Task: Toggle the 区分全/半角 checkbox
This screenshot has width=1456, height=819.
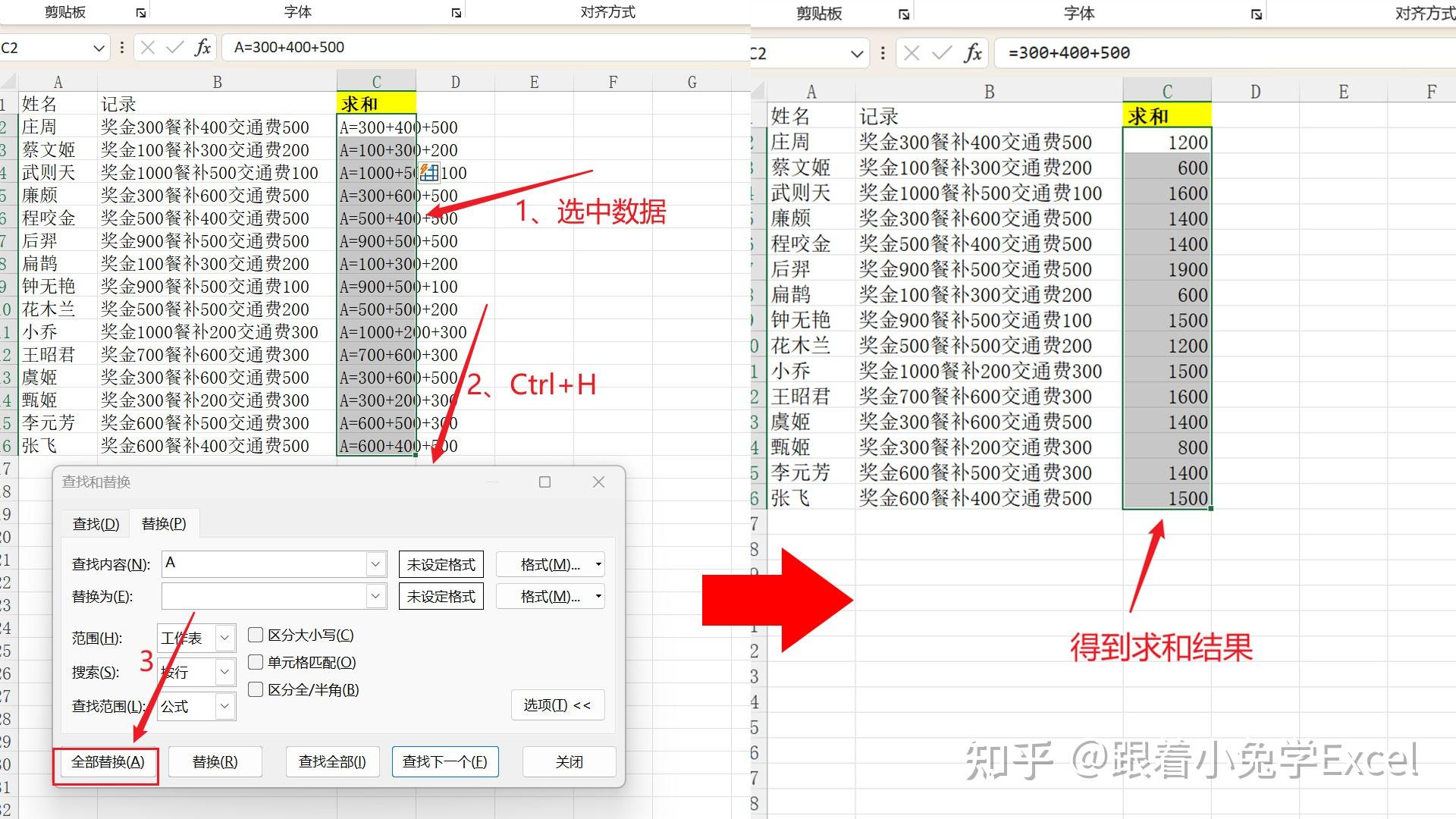Action: 256,689
